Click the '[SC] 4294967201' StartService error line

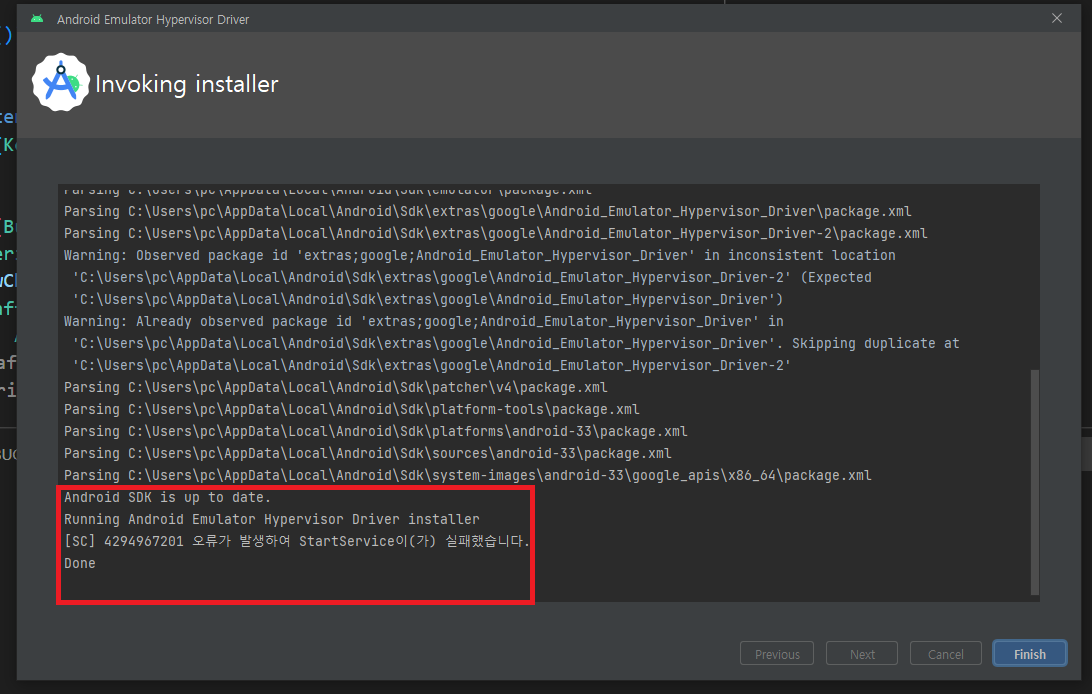click(x=297, y=541)
